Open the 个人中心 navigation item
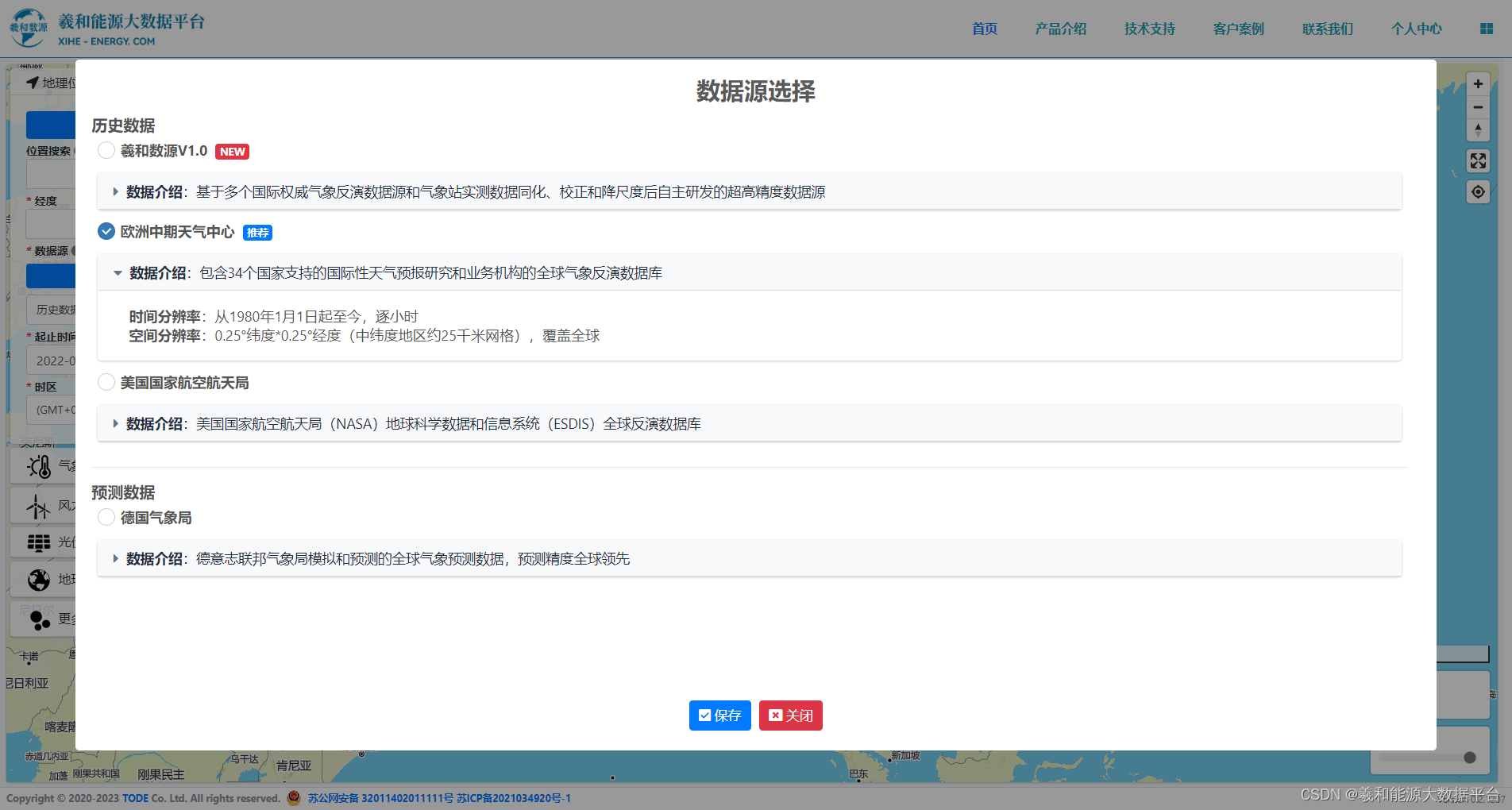This screenshot has height=810, width=1512. coord(1417,29)
